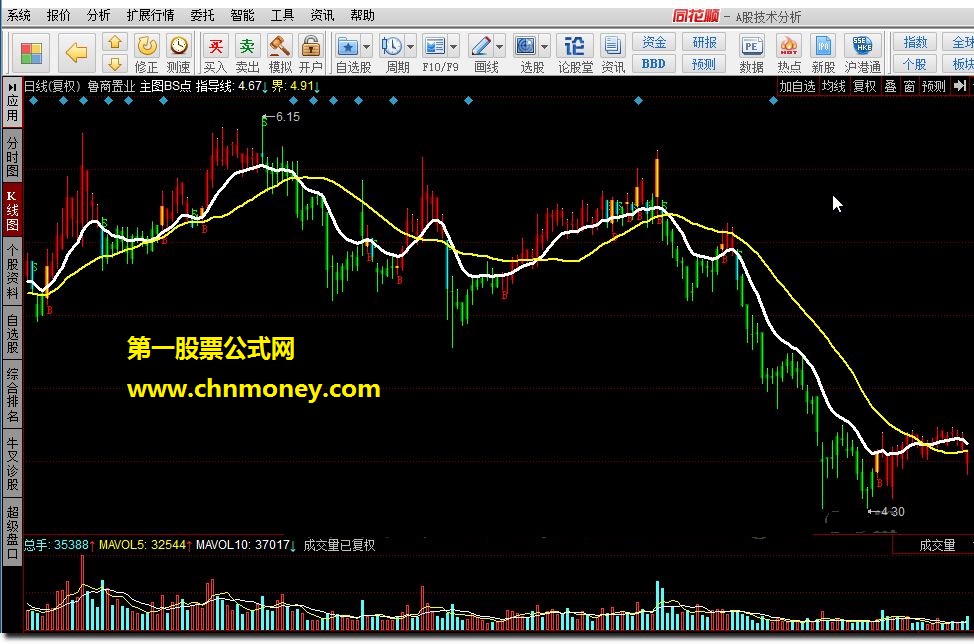This screenshot has height=644, width=974.
Task: Open the 智能 menu
Action: click(242, 16)
